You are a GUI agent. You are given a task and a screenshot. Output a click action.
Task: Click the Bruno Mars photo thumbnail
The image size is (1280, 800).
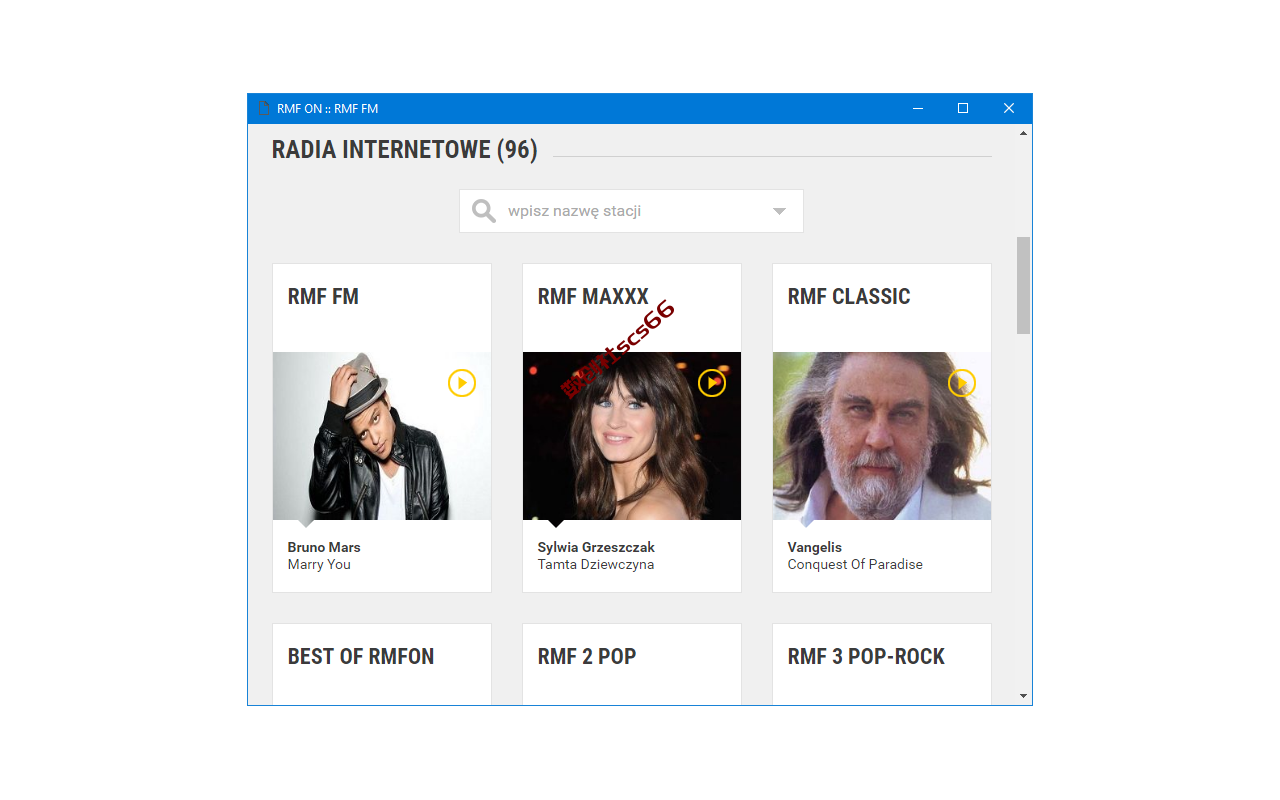[x=382, y=436]
